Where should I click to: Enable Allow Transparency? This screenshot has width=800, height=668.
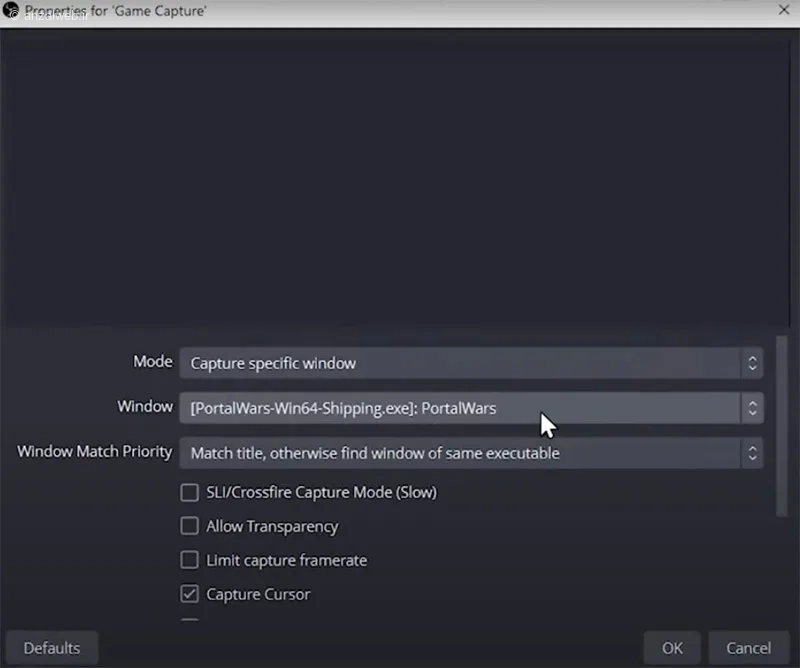pos(190,526)
